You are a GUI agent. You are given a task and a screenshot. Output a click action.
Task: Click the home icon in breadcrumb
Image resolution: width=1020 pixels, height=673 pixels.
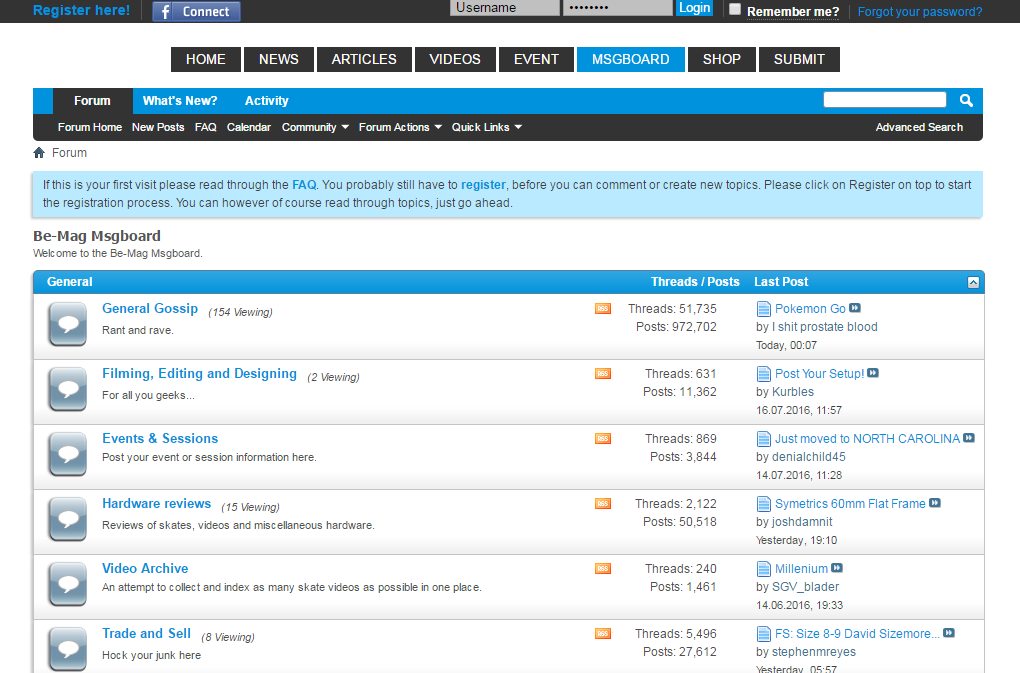click(x=39, y=153)
